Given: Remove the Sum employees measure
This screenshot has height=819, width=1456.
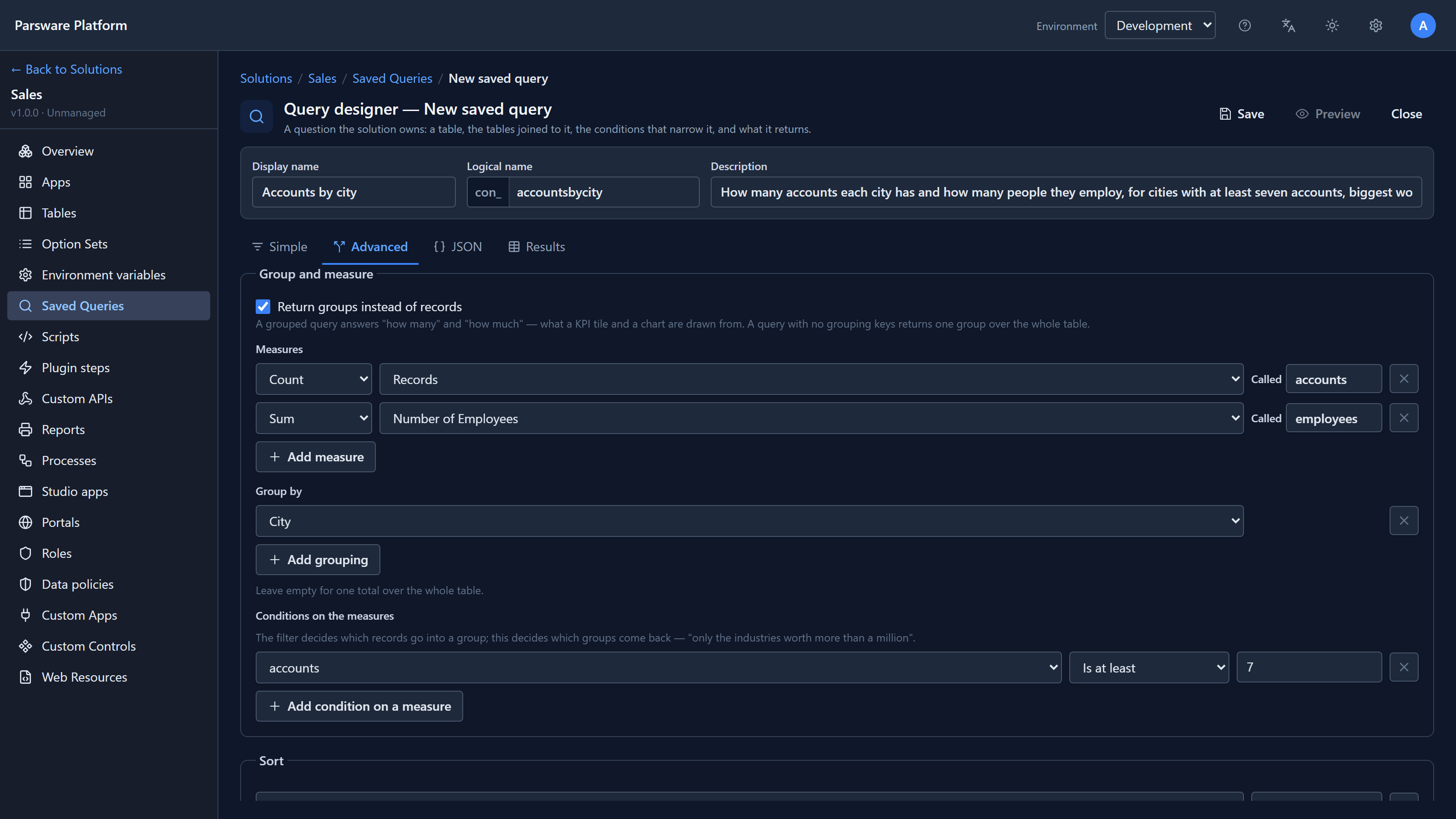Looking at the screenshot, I should (1404, 418).
